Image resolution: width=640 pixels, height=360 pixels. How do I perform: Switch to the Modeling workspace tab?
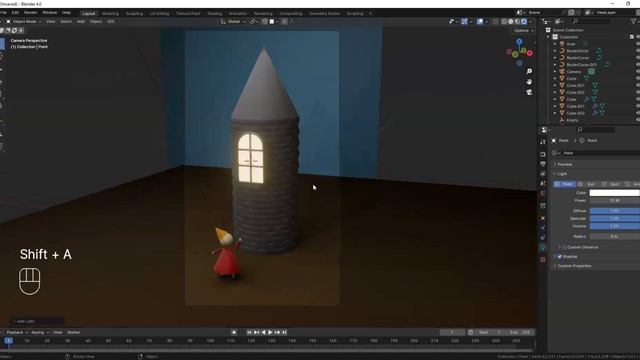point(110,13)
